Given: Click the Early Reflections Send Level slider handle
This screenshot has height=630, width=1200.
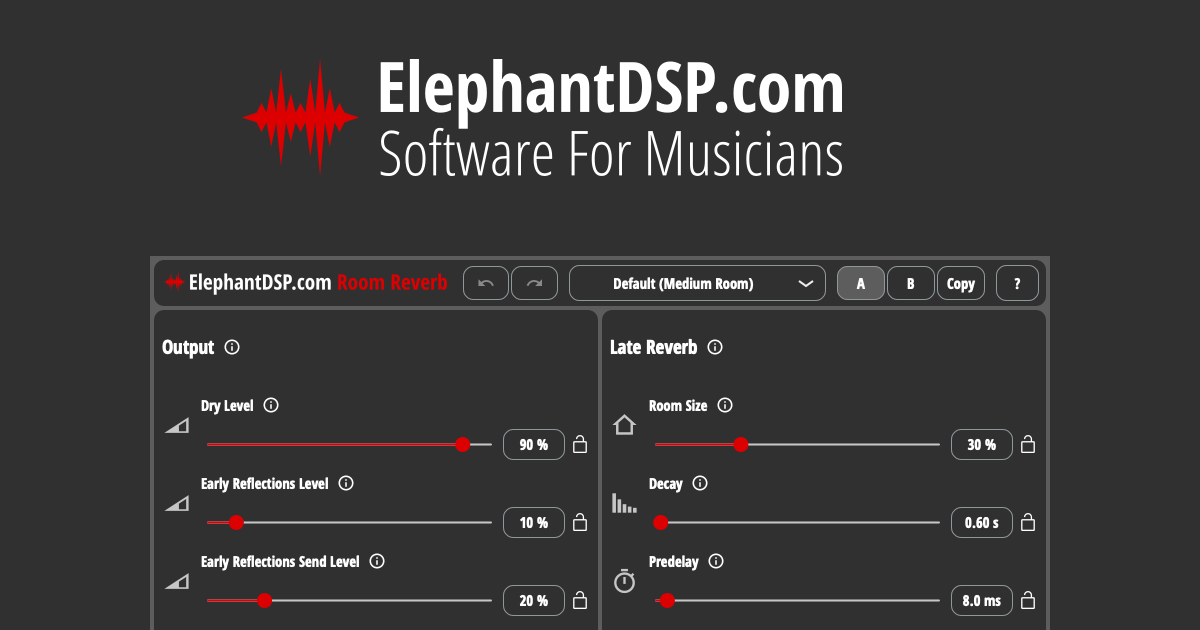Looking at the screenshot, I should click(x=264, y=600).
